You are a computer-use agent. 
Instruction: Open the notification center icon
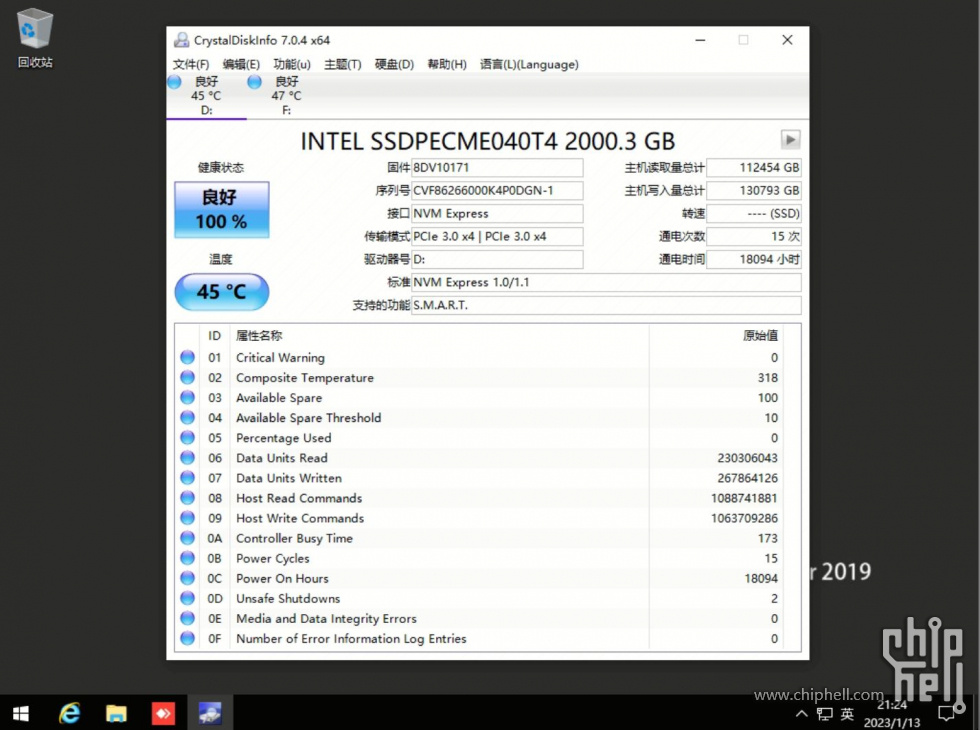[947, 713]
